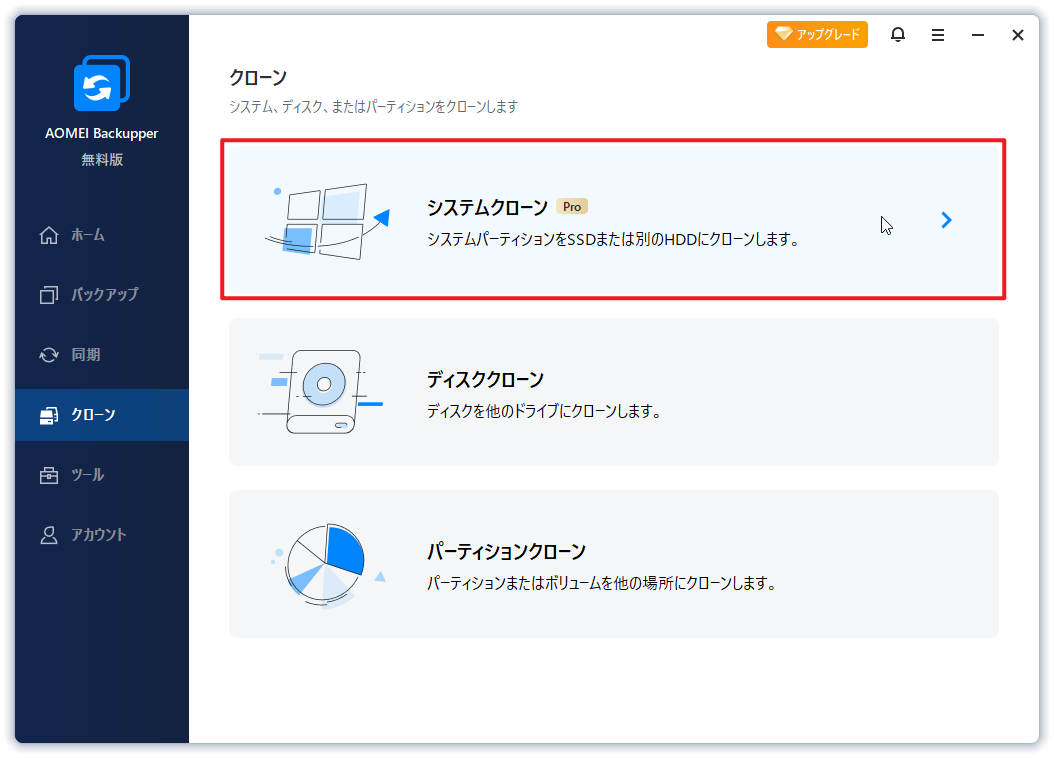Viewport: 1054px width, 758px height.
Task: Click the Pro badge next to システムクローン
Action: [x=572, y=206]
